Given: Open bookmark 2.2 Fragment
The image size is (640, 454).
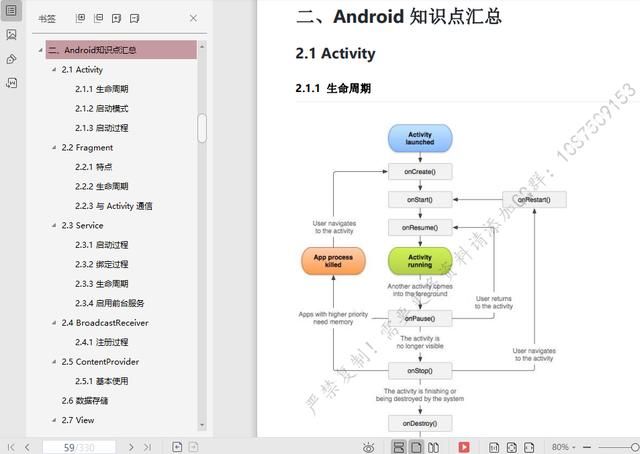Looking at the screenshot, I should [87, 147].
